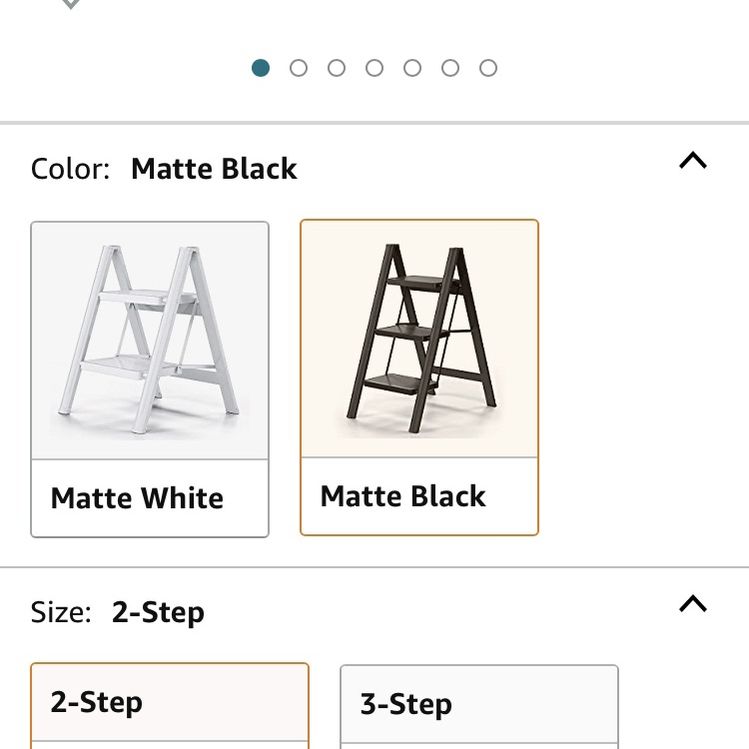Choose the Matte White color label
The image size is (749, 749).
point(137,498)
